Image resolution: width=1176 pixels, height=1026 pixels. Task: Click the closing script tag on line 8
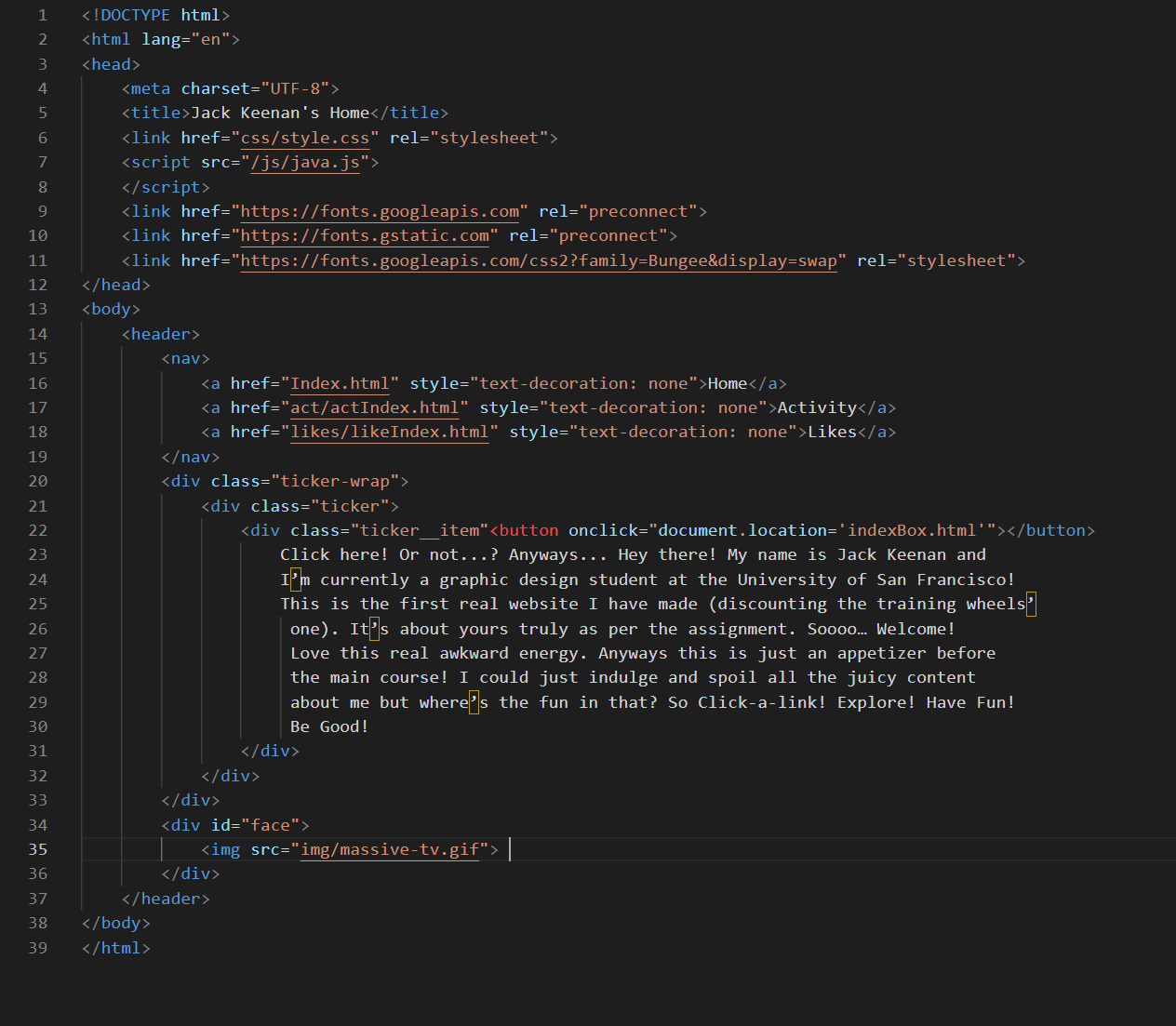[x=166, y=187]
